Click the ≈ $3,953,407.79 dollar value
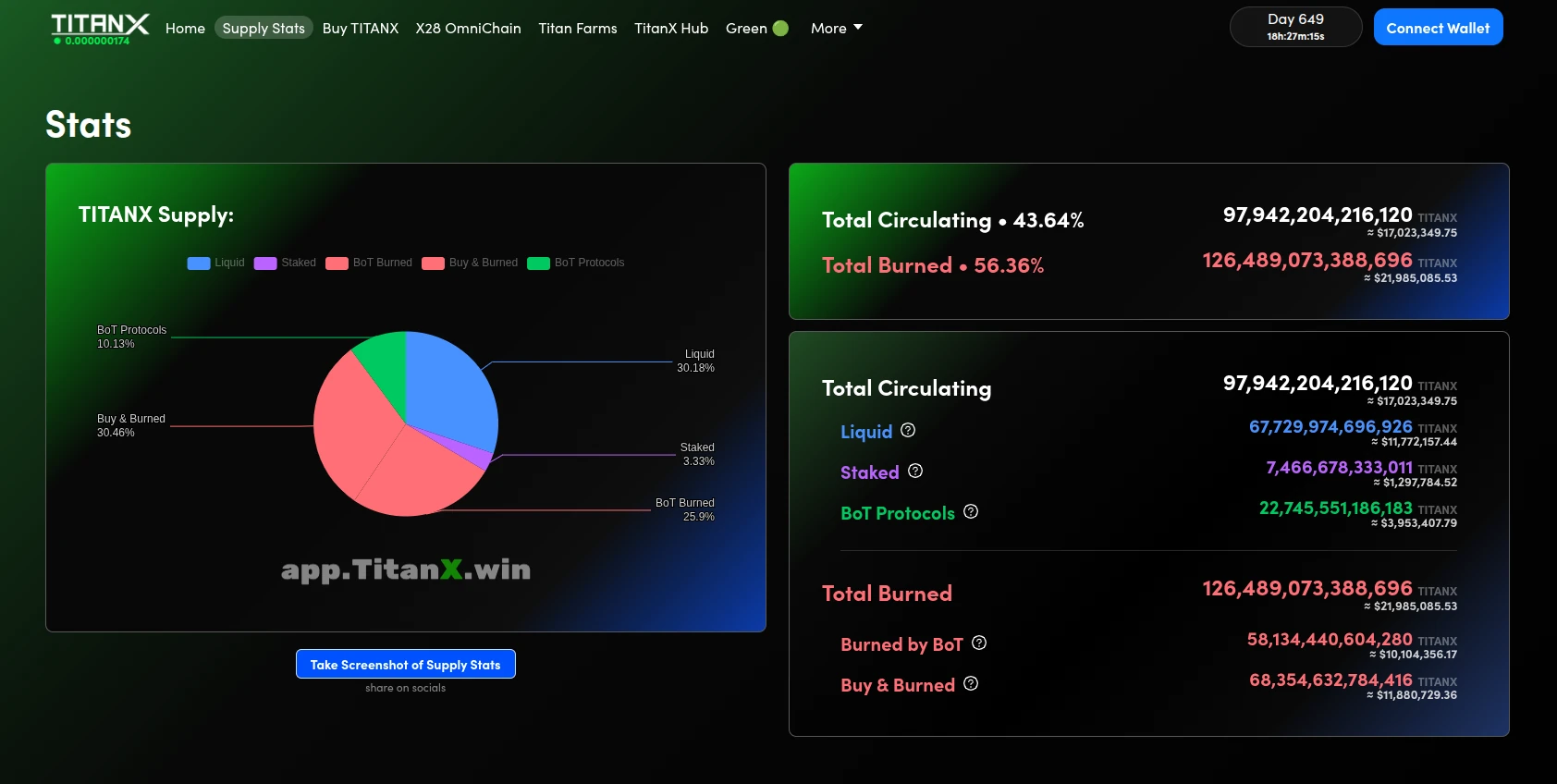Viewport: 1557px width, 784px height. 1414,523
